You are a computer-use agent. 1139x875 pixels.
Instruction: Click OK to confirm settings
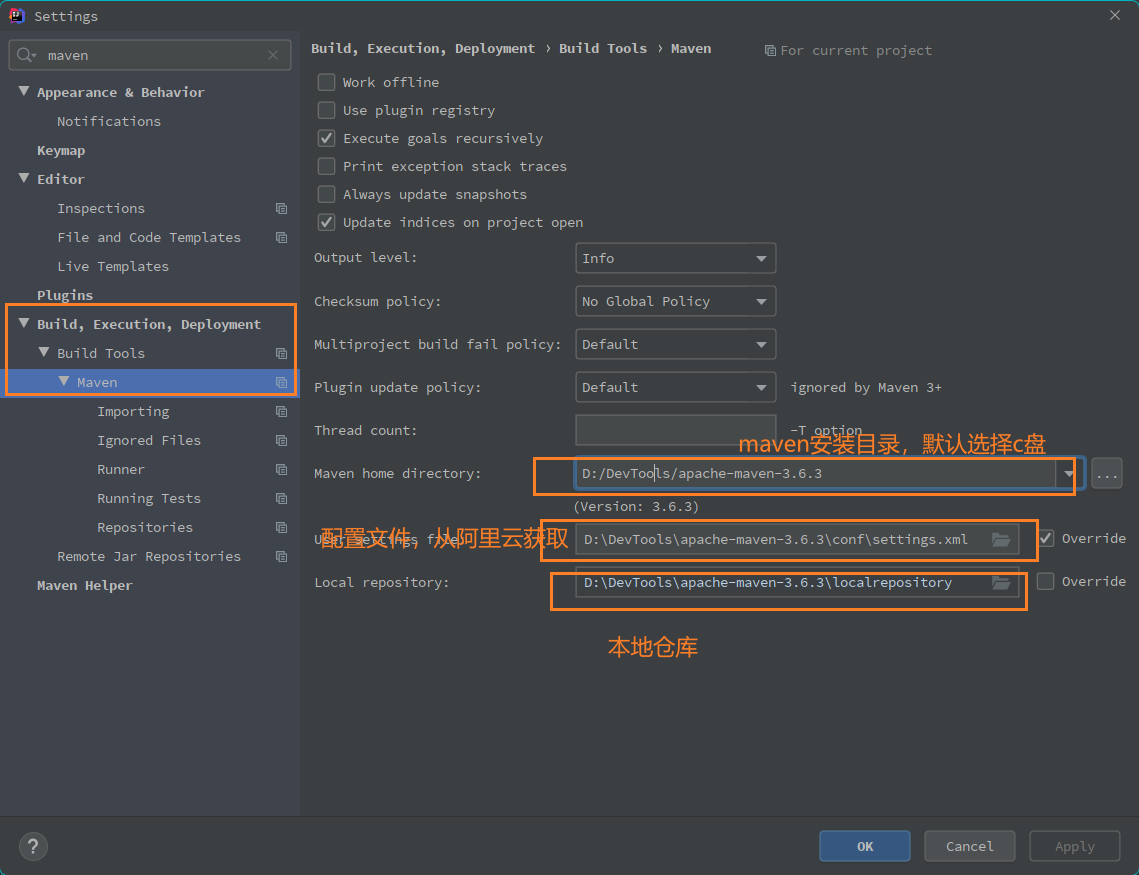click(x=864, y=846)
